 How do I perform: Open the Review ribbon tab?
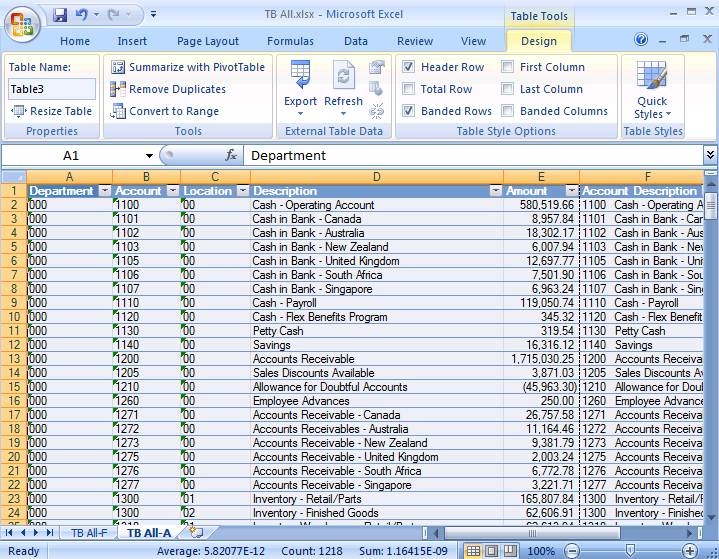tap(415, 41)
